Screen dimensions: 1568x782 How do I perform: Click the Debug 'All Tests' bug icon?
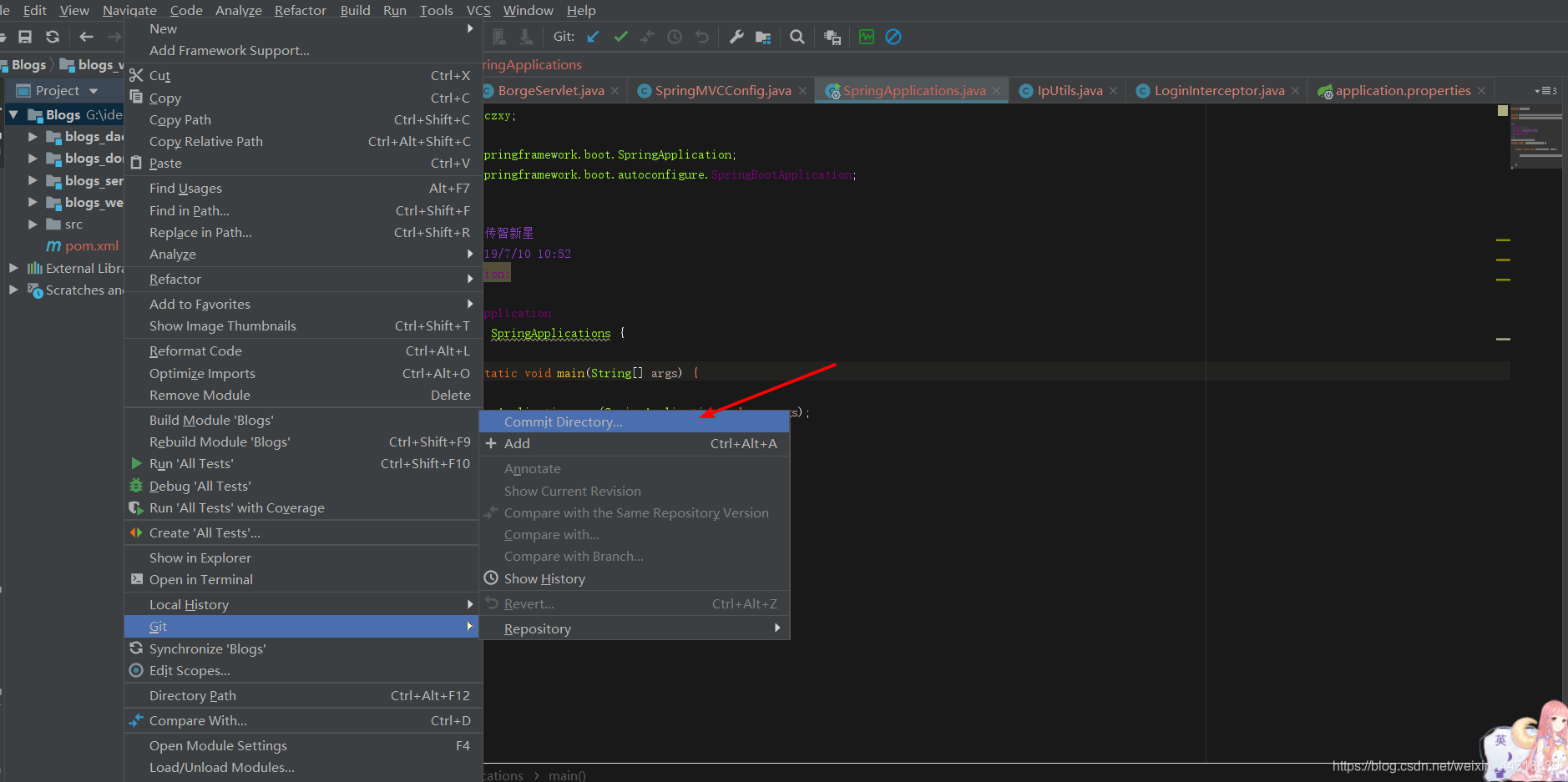click(x=136, y=486)
